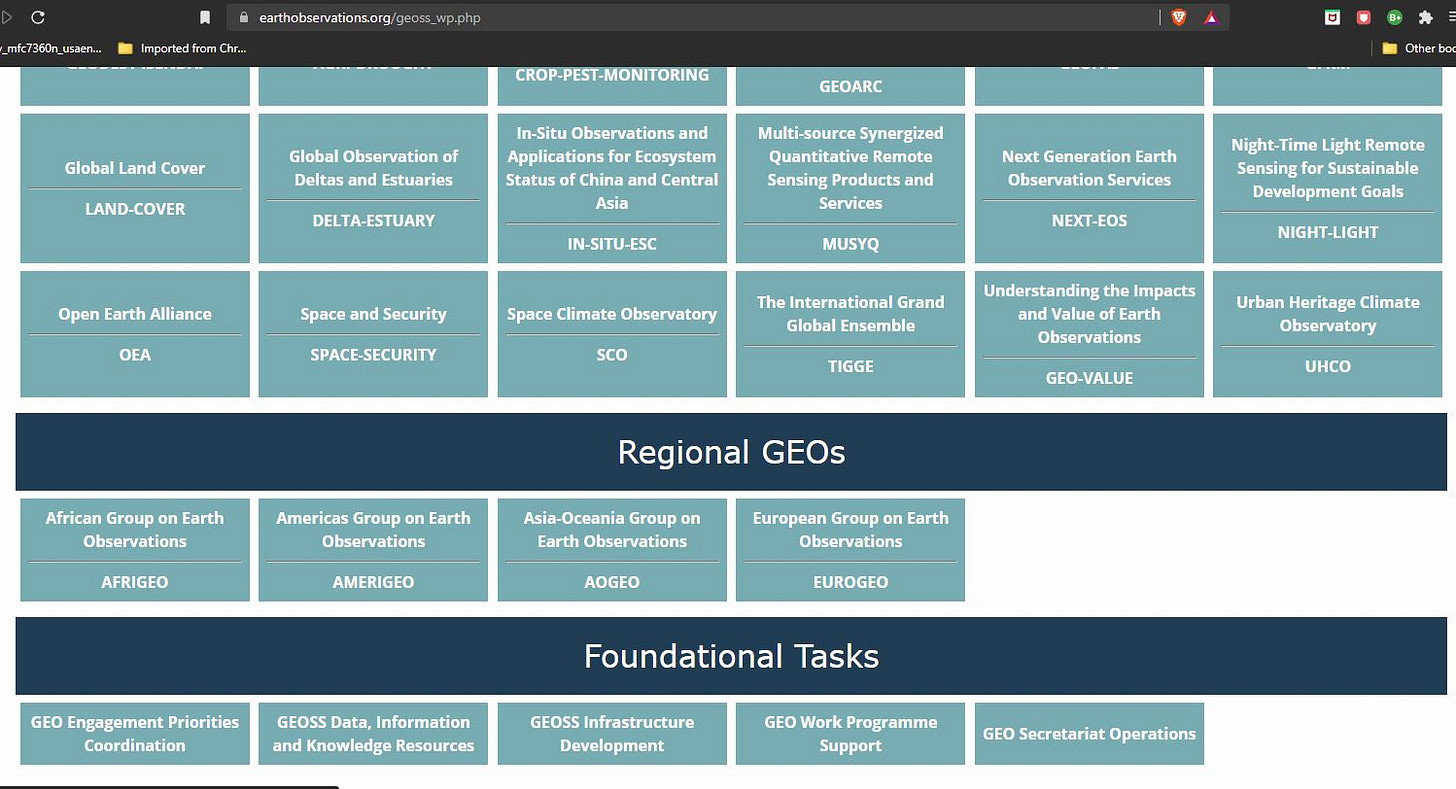Open the TIGGE Global Ensemble card

850,334
